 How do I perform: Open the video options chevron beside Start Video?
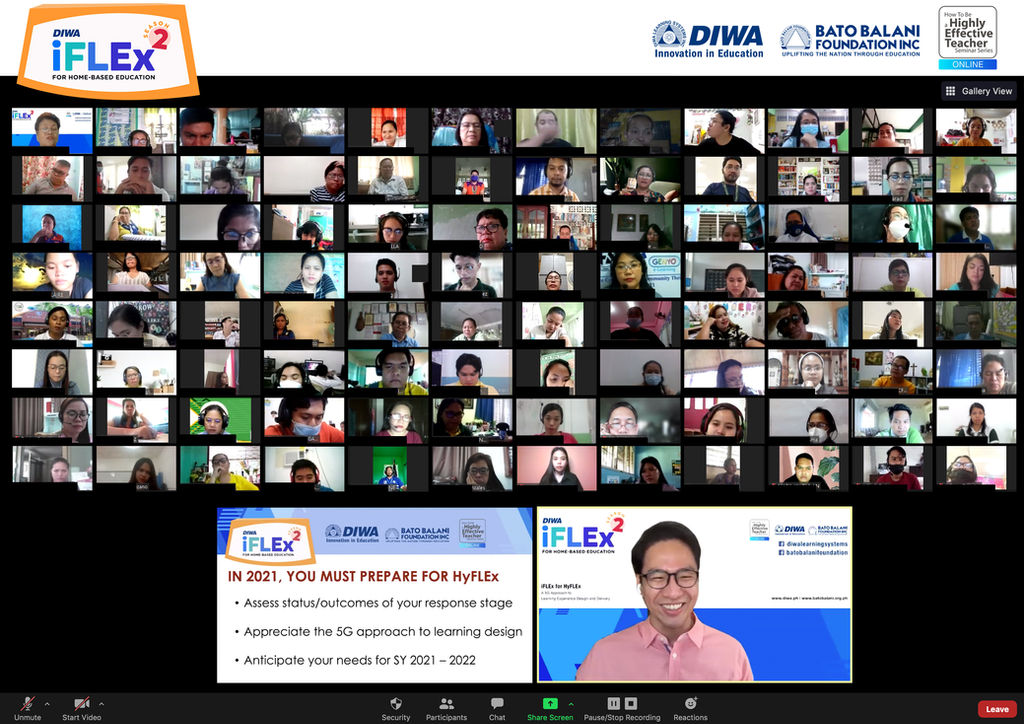[100, 703]
